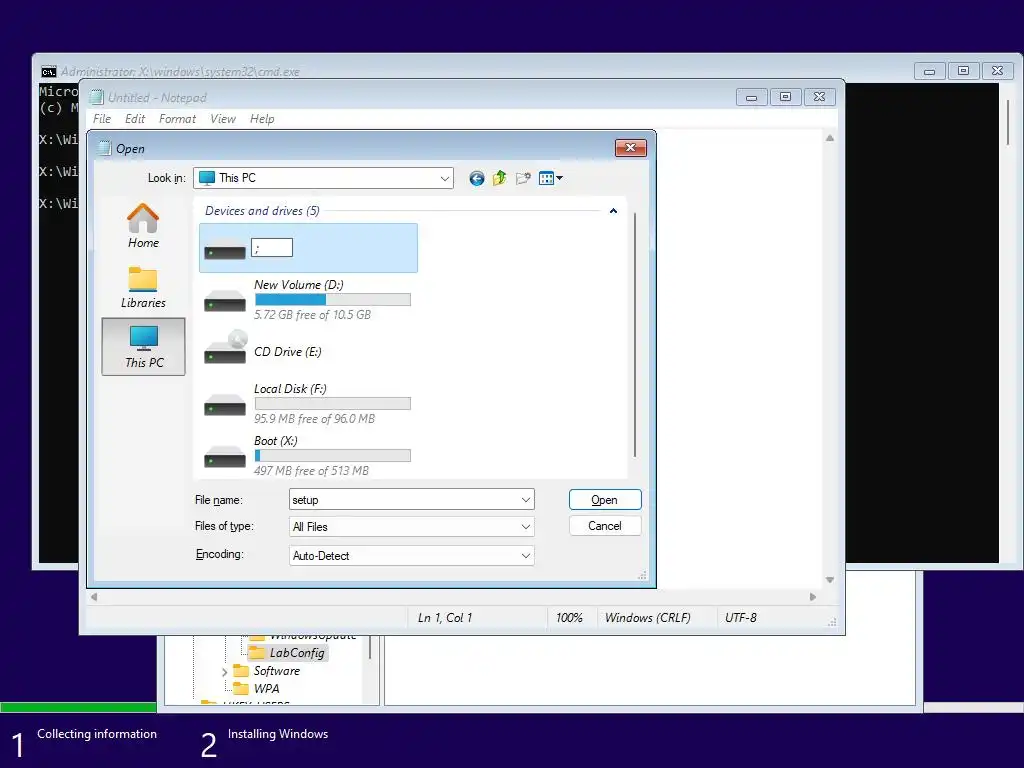Click the Open button in dialog

pos(605,500)
